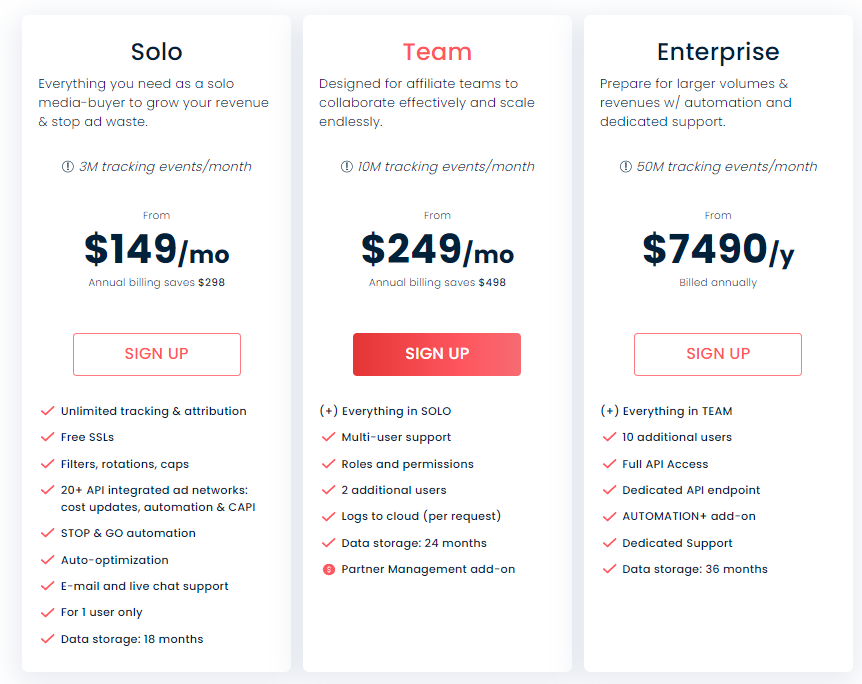The width and height of the screenshot is (862, 684).
Task: Click the checkmark beside Dedicated Support
Action: (x=610, y=543)
